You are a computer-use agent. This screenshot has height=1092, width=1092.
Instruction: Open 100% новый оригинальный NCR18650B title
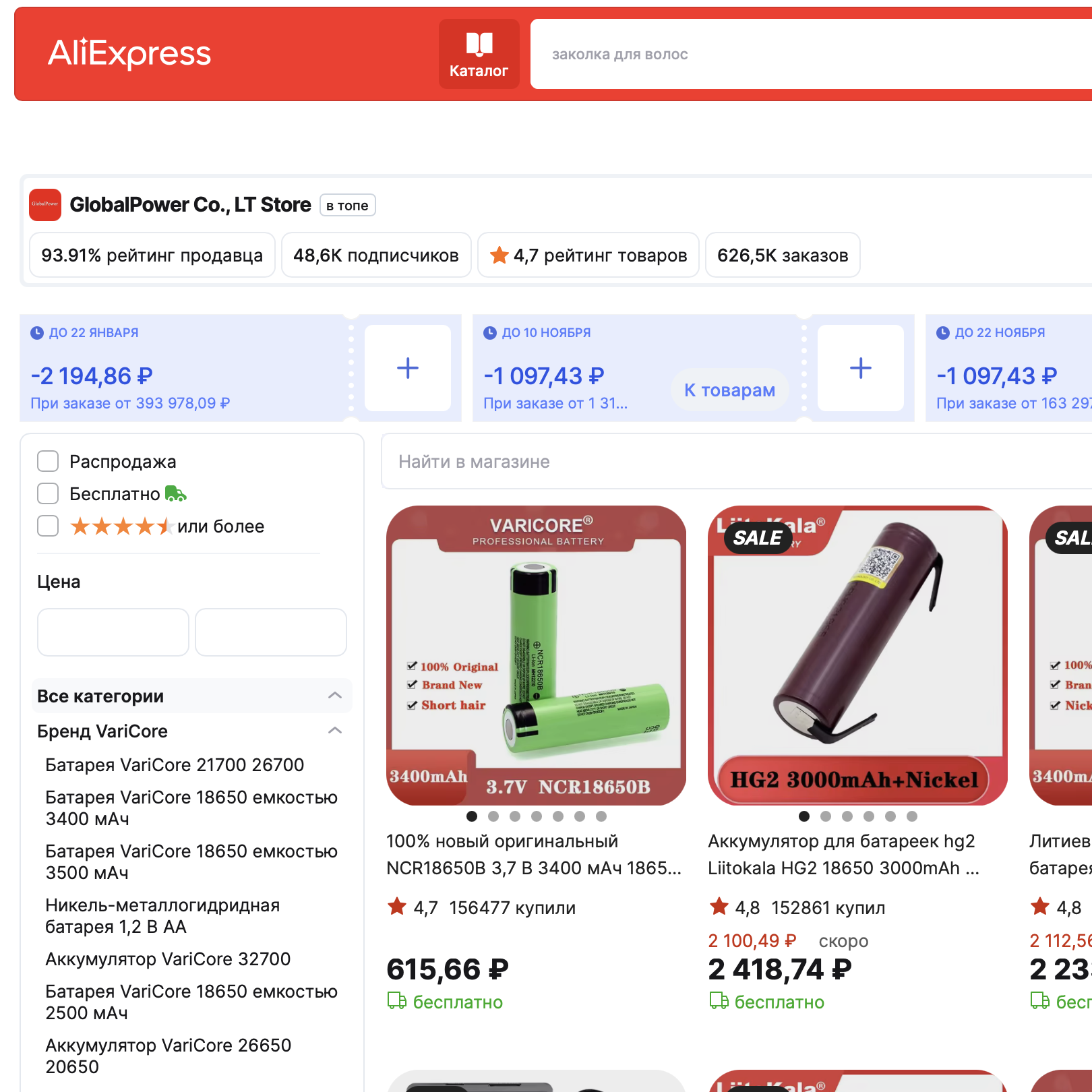(x=534, y=855)
